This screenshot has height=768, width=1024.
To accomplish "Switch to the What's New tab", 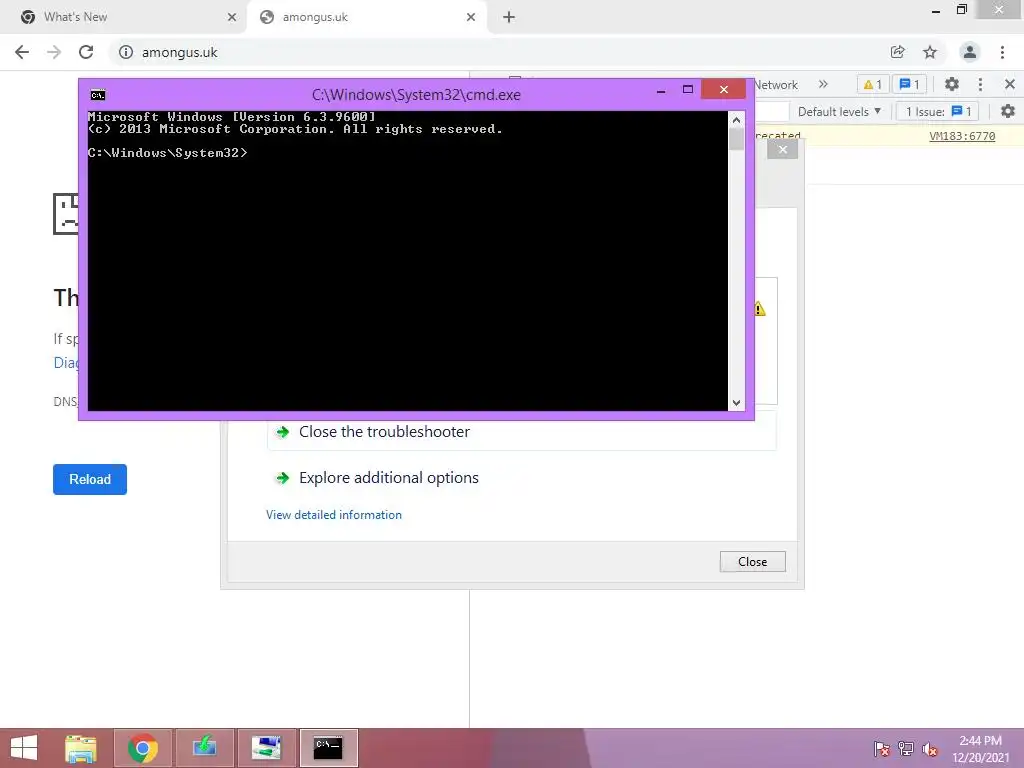I will tap(123, 17).
